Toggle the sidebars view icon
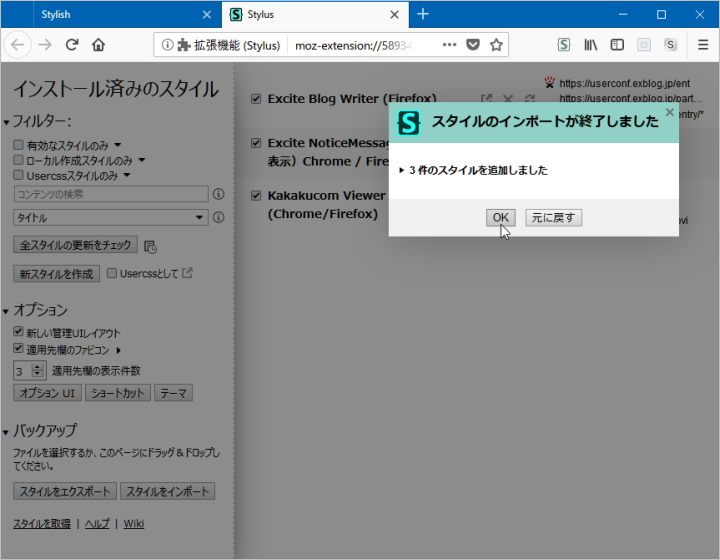This screenshot has width=720, height=560. click(x=617, y=45)
